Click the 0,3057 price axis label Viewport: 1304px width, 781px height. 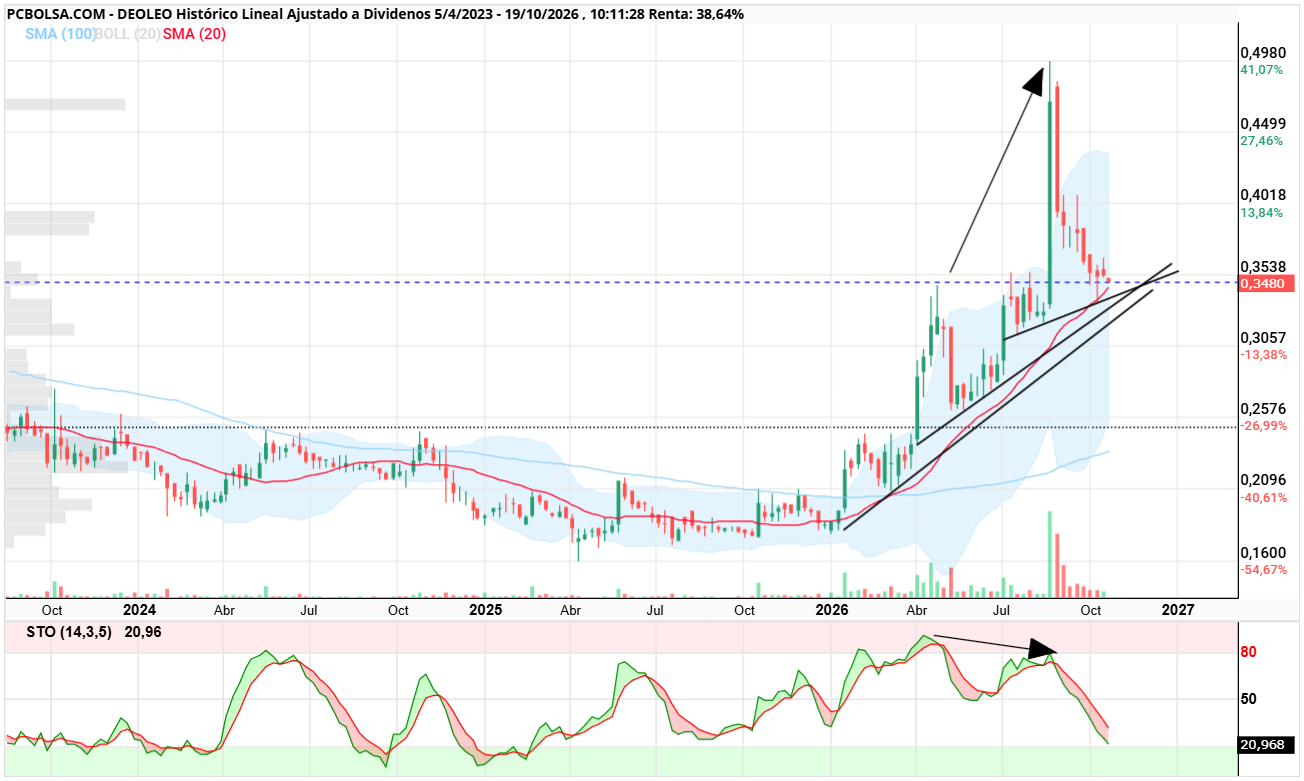click(1262, 338)
